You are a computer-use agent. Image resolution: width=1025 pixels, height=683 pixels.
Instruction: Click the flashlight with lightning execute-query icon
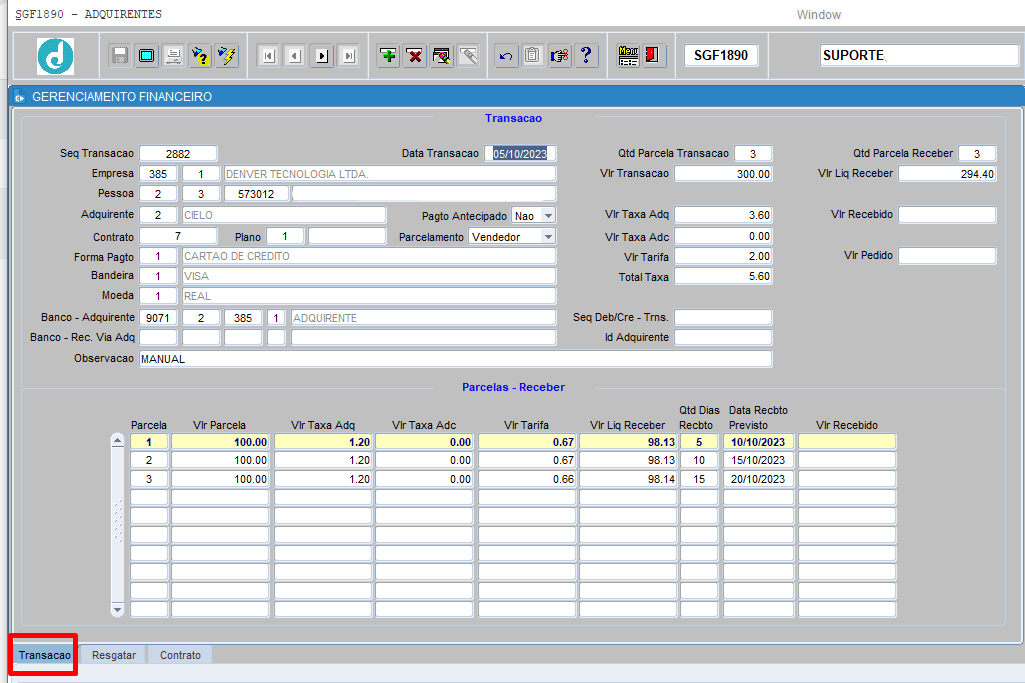[x=227, y=56]
